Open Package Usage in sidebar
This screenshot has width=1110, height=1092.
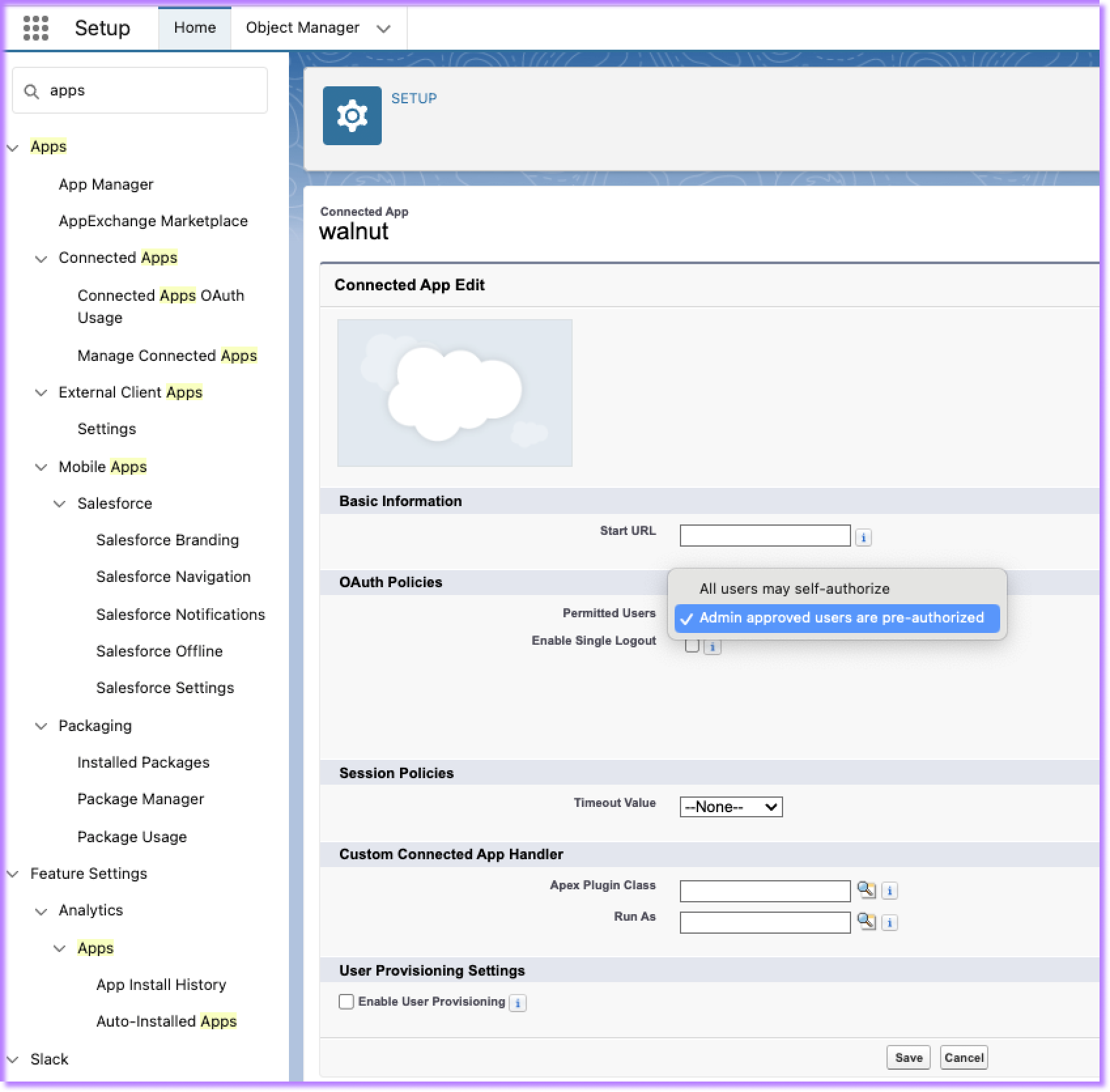132,837
